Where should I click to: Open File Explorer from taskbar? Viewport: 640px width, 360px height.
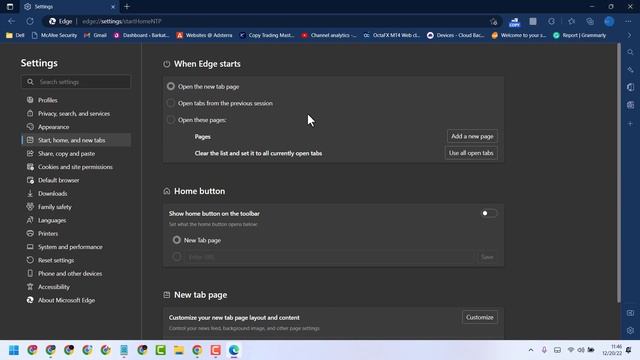179,350
